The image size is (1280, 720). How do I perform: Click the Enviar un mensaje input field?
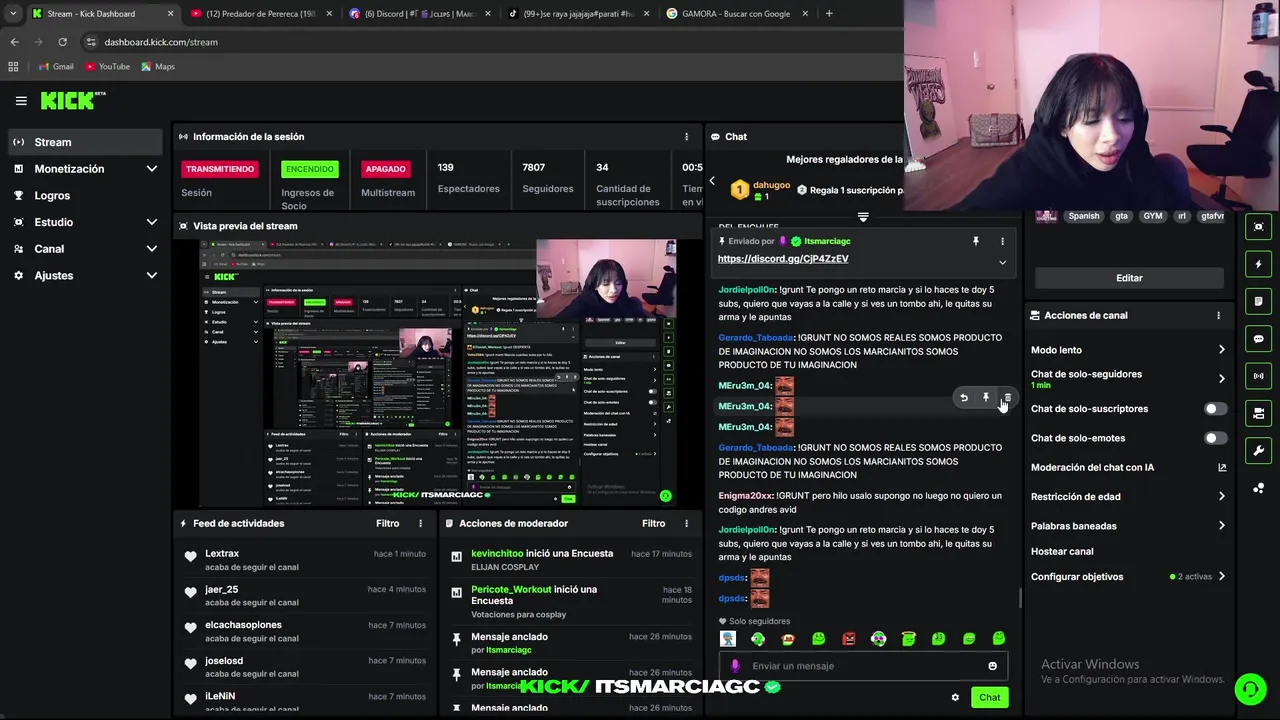coord(863,666)
